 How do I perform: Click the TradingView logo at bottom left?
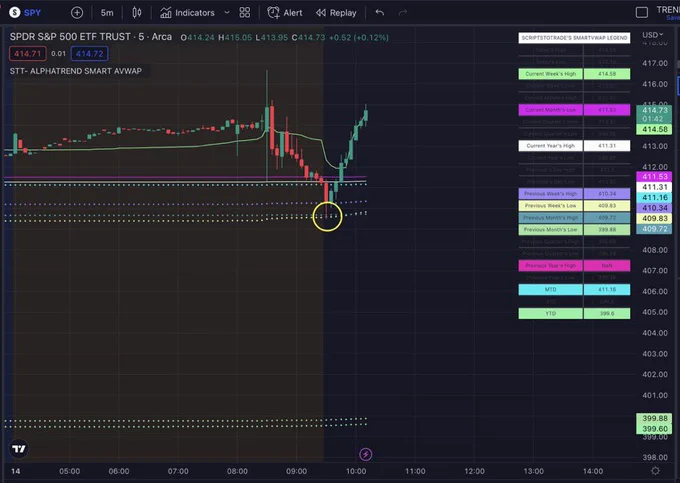pyautogui.click(x=19, y=449)
